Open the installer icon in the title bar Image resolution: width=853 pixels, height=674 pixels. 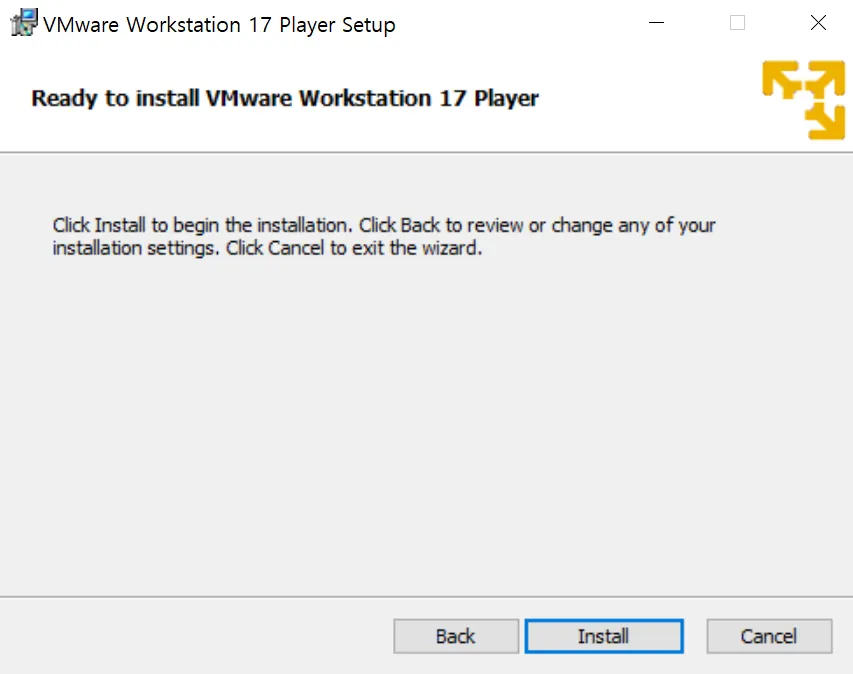(24, 23)
